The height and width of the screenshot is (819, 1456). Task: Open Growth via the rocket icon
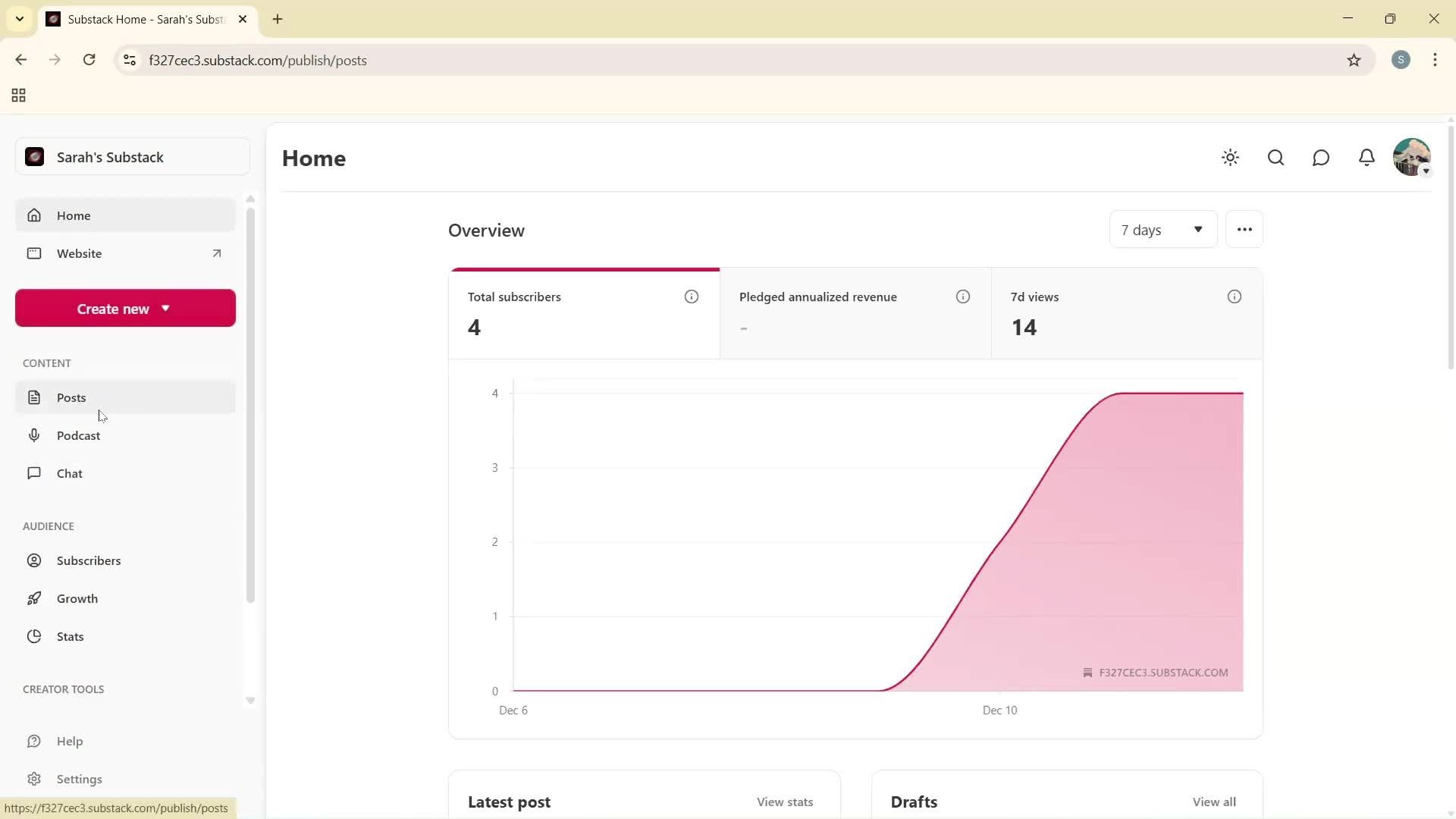click(x=35, y=598)
